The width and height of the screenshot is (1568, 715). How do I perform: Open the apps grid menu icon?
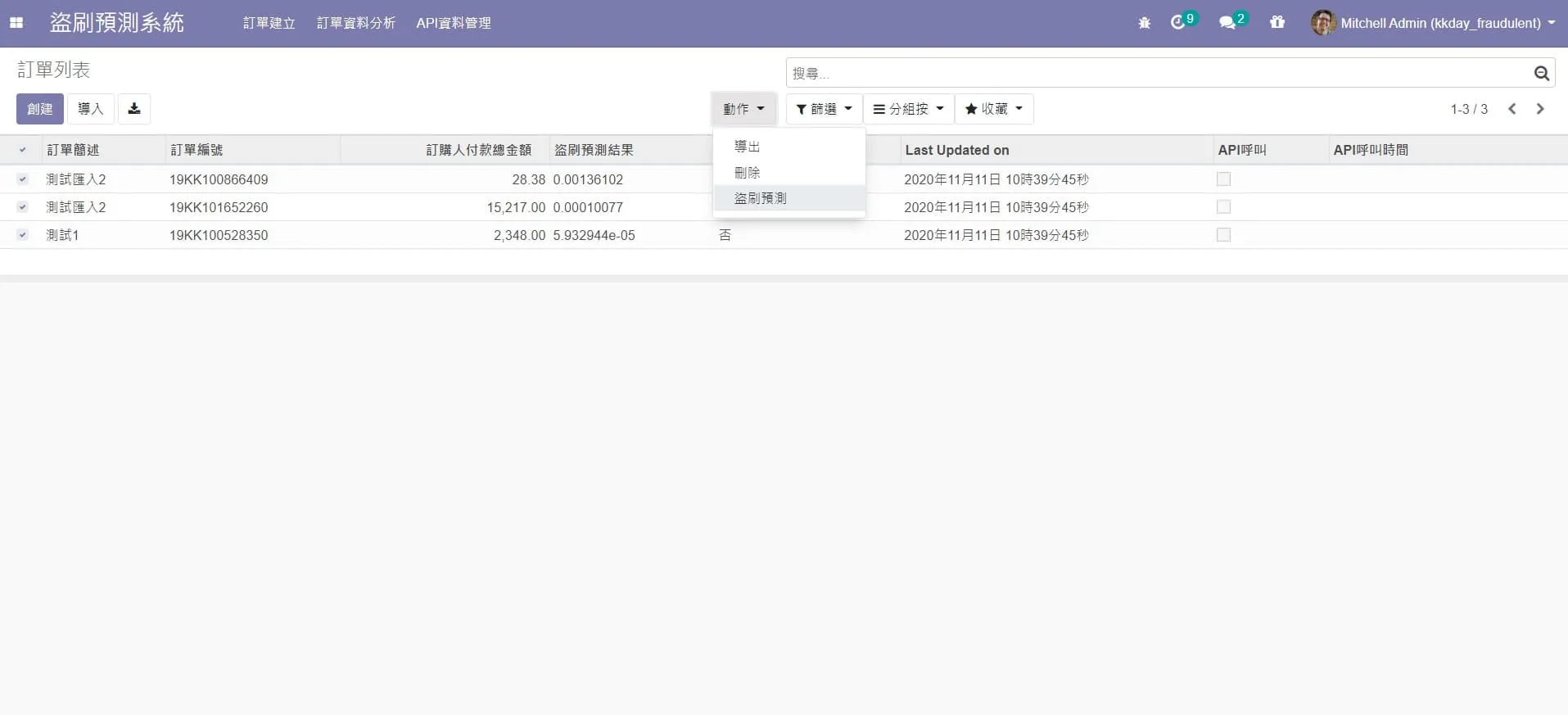pos(16,23)
